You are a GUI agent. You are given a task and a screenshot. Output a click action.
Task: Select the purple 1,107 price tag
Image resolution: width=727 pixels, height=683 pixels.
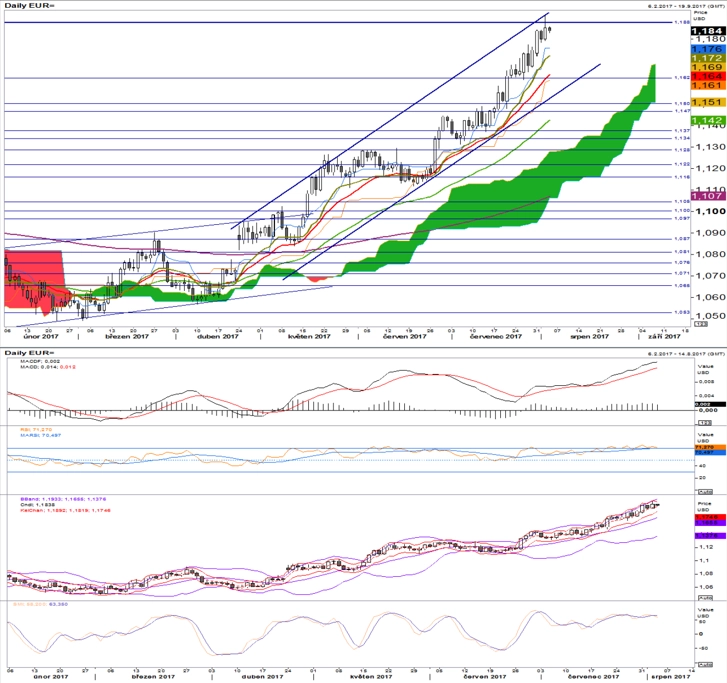[x=708, y=196]
